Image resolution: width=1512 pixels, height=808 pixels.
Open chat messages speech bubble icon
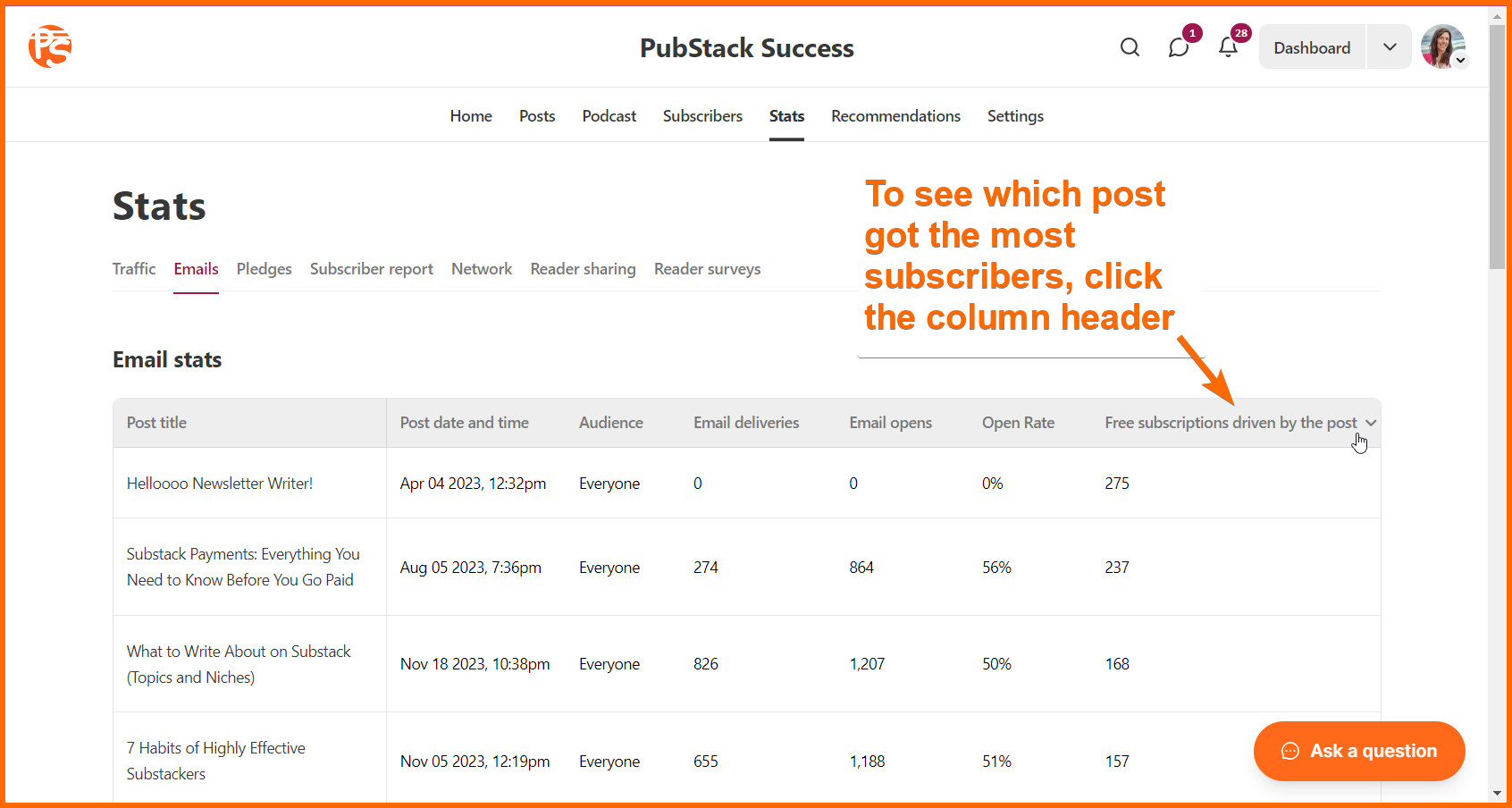point(1179,47)
